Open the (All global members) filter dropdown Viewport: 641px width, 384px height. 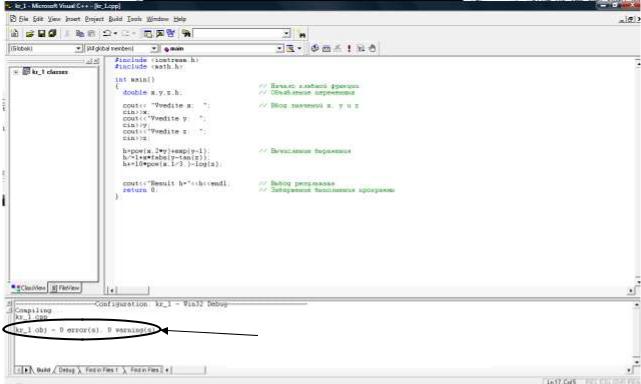click(x=154, y=49)
